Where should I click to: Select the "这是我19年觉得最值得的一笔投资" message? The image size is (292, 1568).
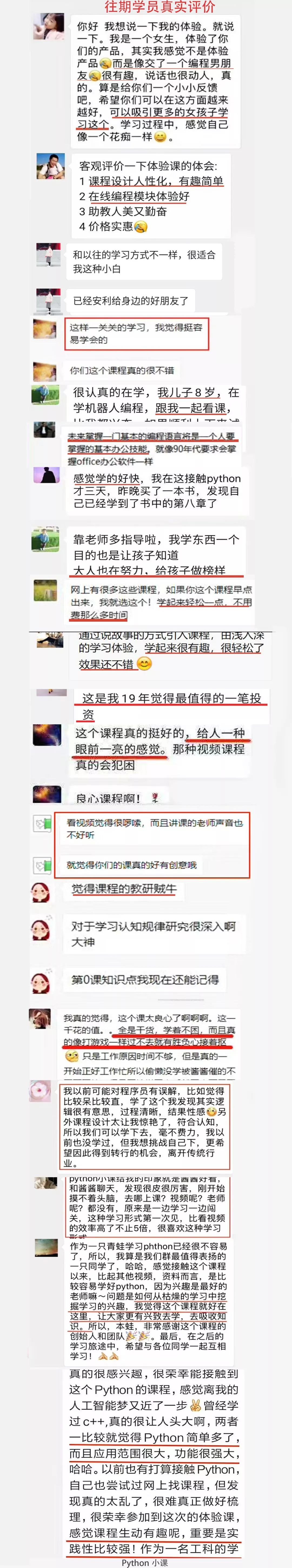[171, 706]
